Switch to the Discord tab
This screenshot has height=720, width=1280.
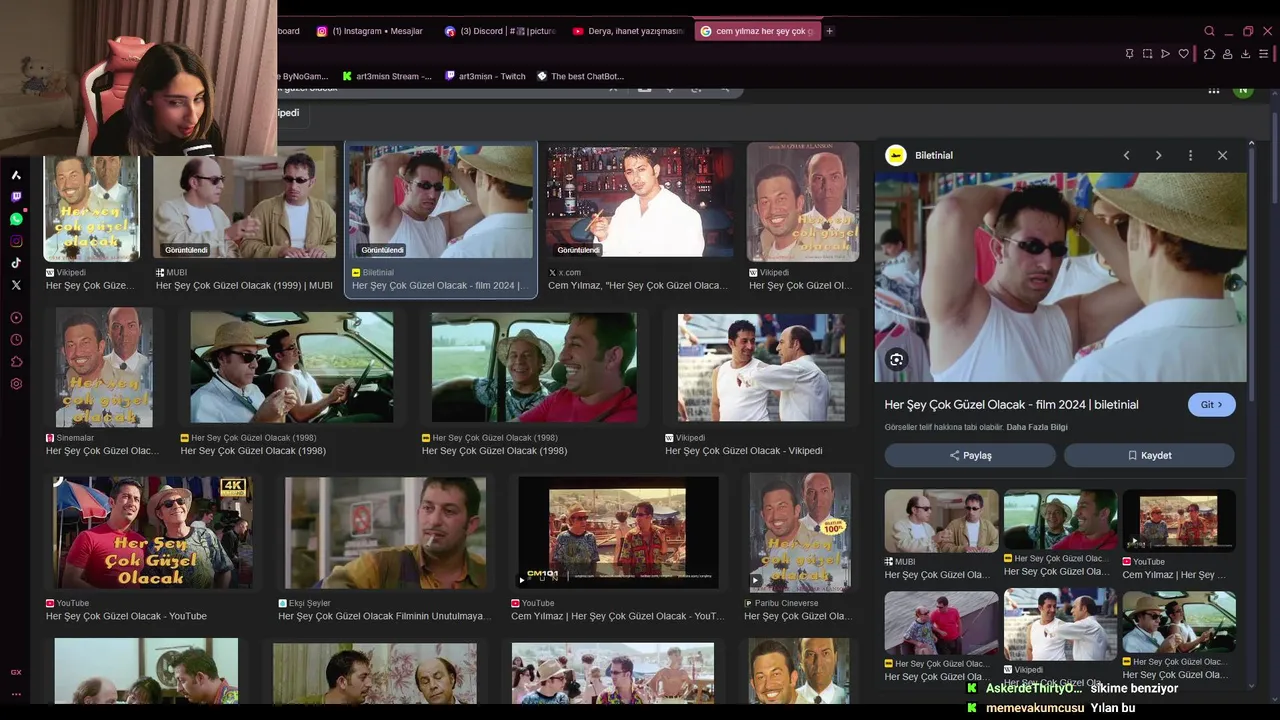pyautogui.click(x=499, y=31)
